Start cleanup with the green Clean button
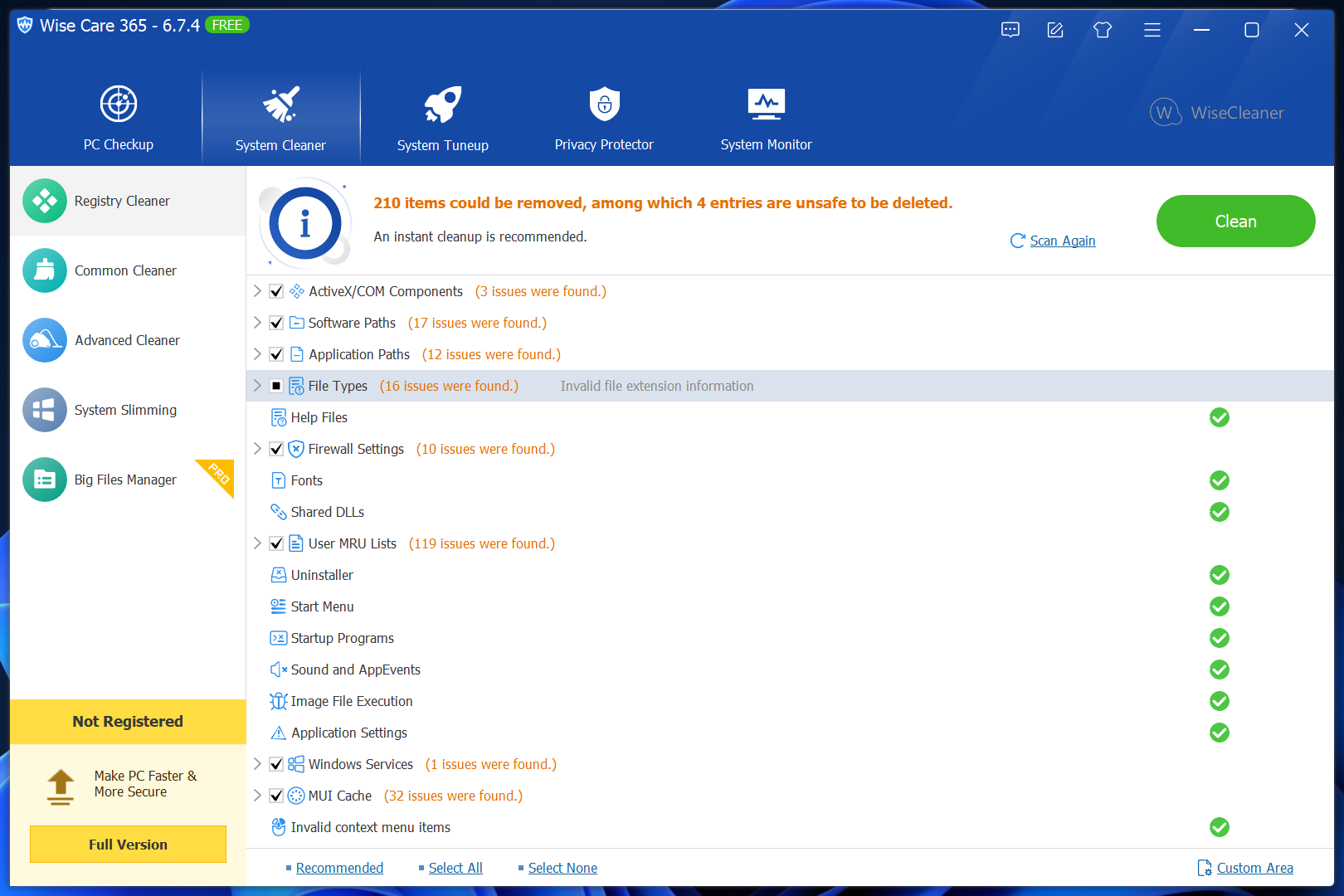The height and width of the screenshot is (896, 1344). pyautogui.click(x=1236, y=222)
